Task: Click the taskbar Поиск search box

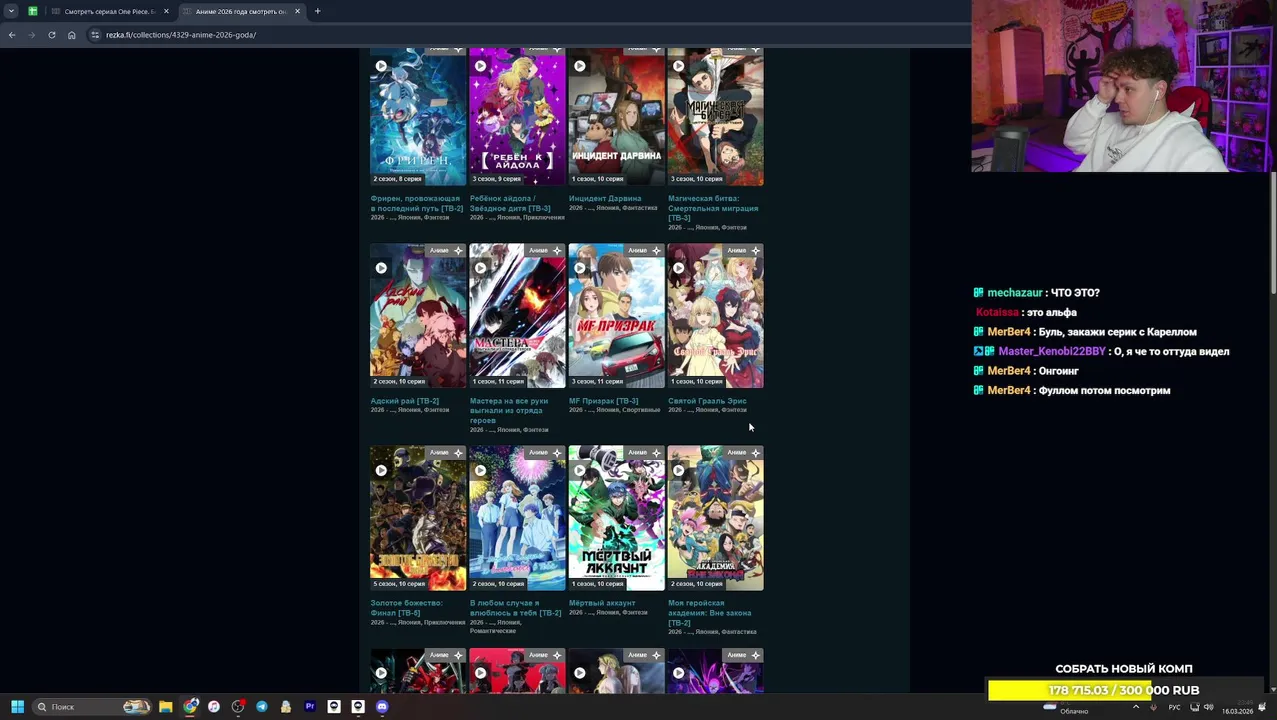Action: 93,707
